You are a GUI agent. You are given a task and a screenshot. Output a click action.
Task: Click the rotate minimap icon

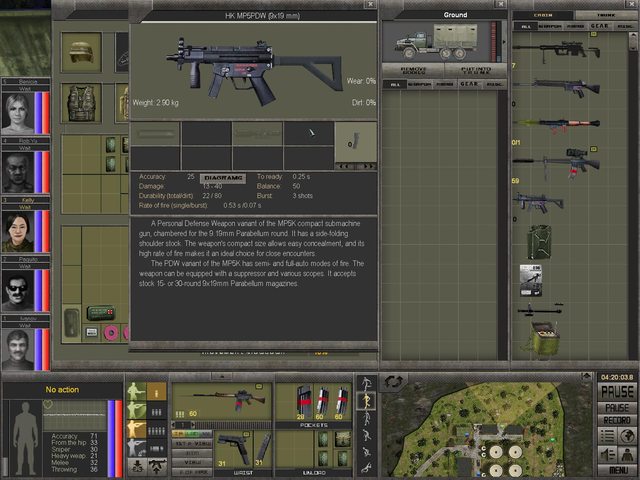pos(393,382)
